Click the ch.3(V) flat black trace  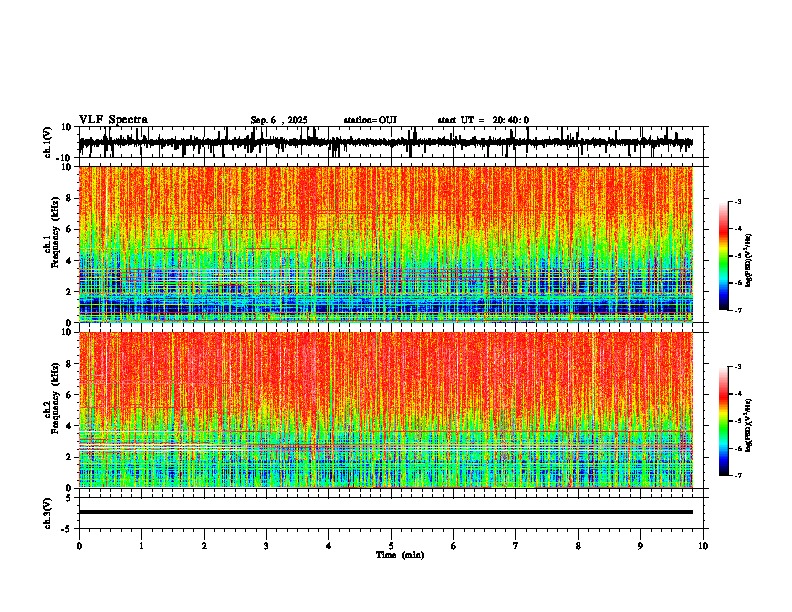point(385,512)
